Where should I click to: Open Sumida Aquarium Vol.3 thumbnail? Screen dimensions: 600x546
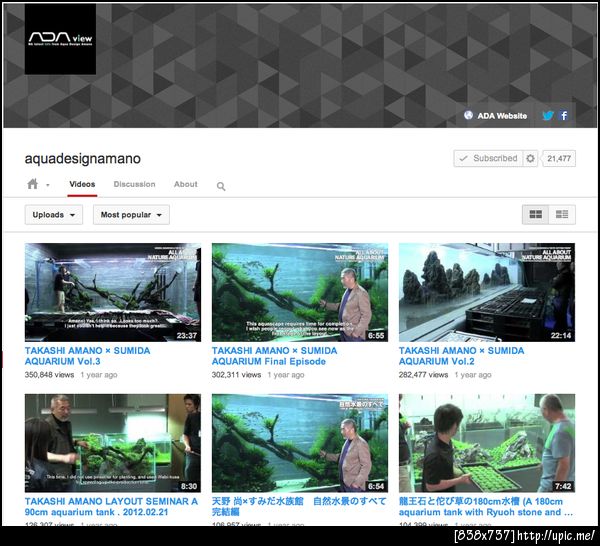112,292
